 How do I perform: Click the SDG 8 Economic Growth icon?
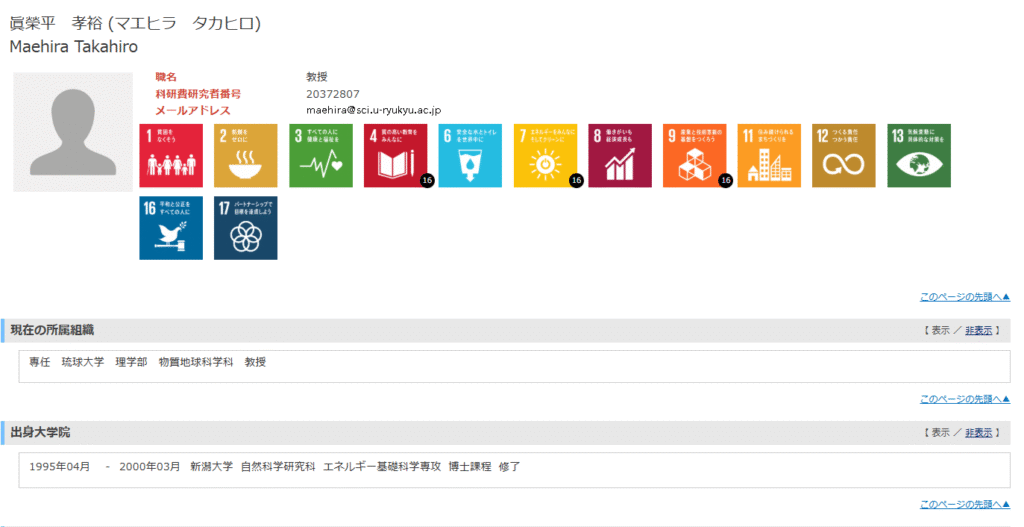[x=620, y=155]
